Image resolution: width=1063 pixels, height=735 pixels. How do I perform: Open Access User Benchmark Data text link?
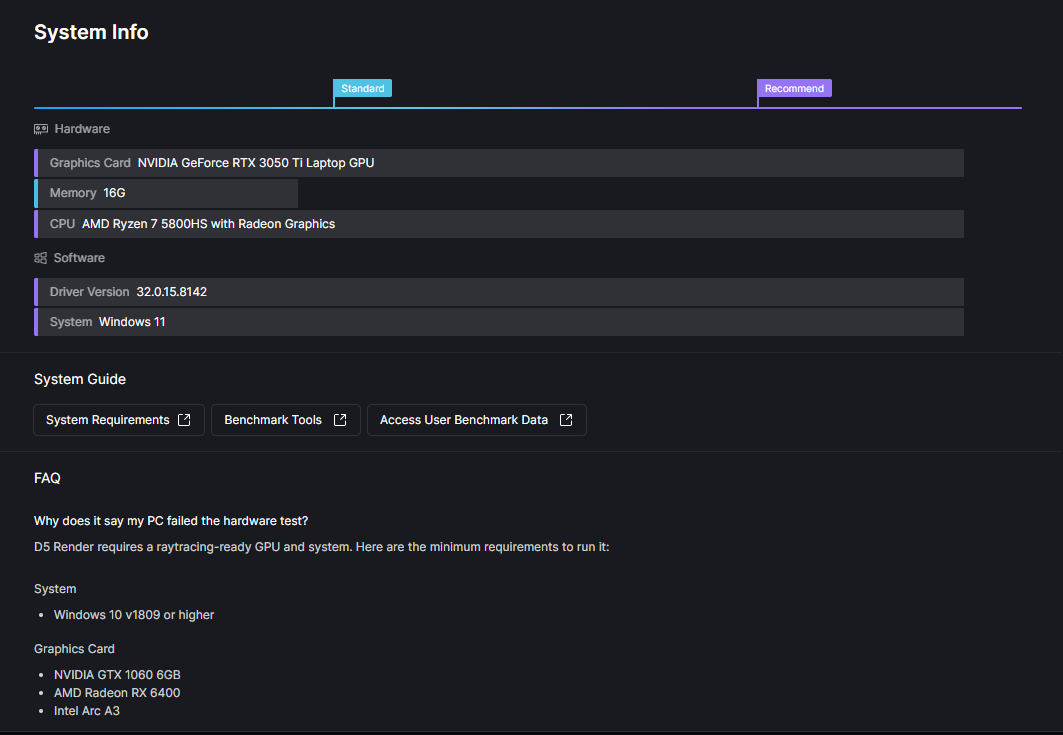(464, 420)
